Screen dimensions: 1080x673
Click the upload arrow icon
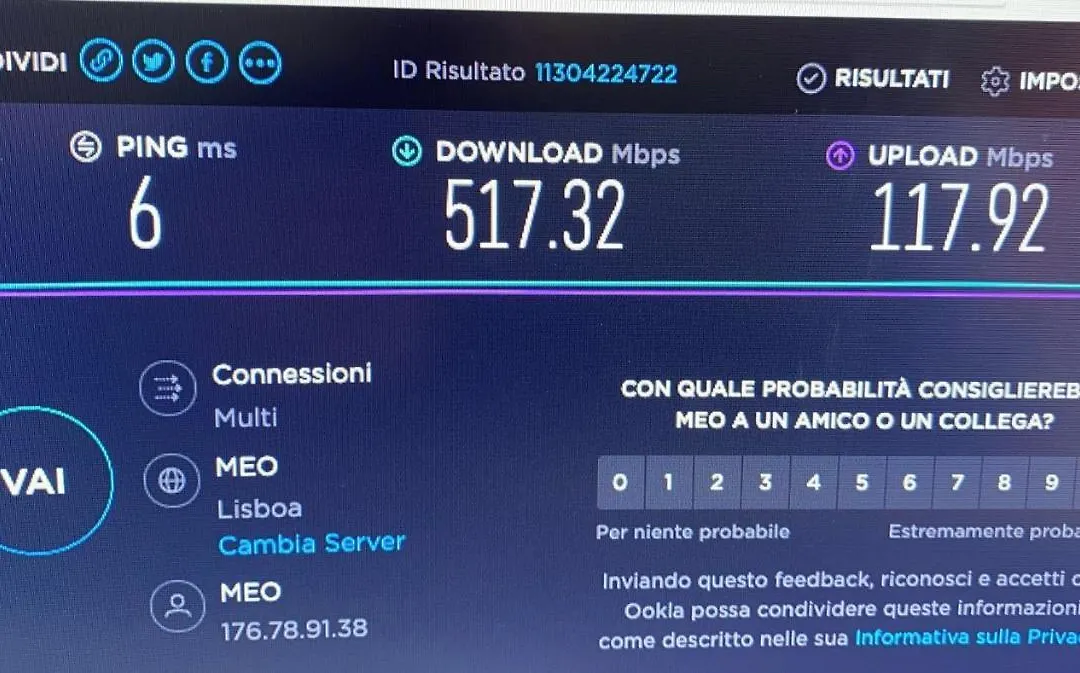840,155
